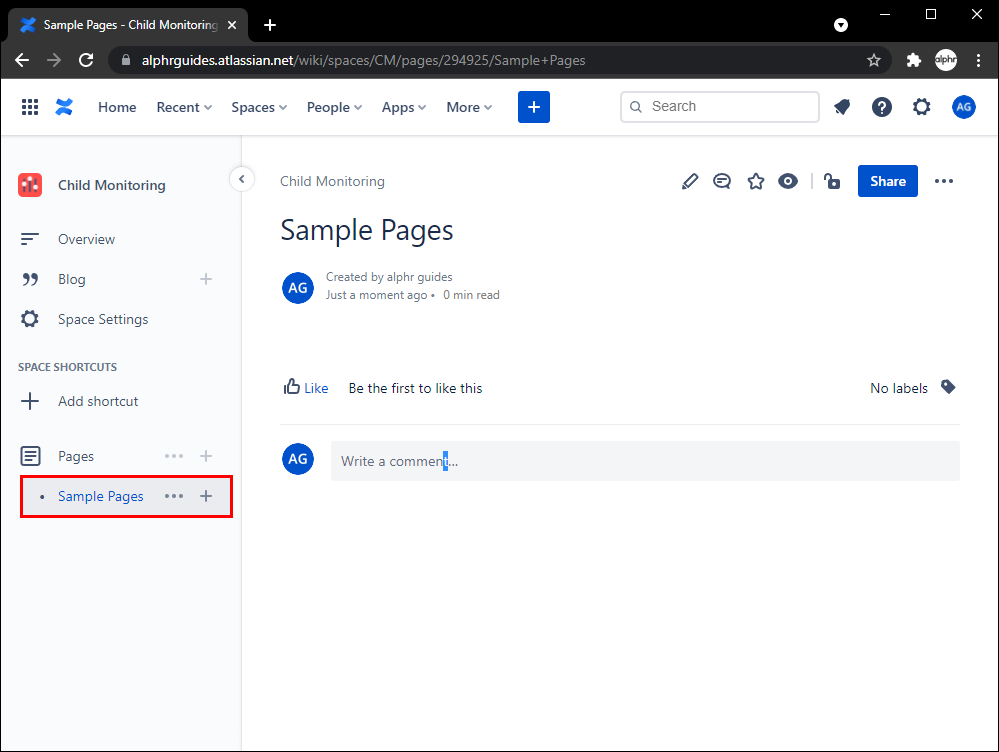Click the add label tag icon
This screenshot has height=752, width=999.
[x=948, y=387]
